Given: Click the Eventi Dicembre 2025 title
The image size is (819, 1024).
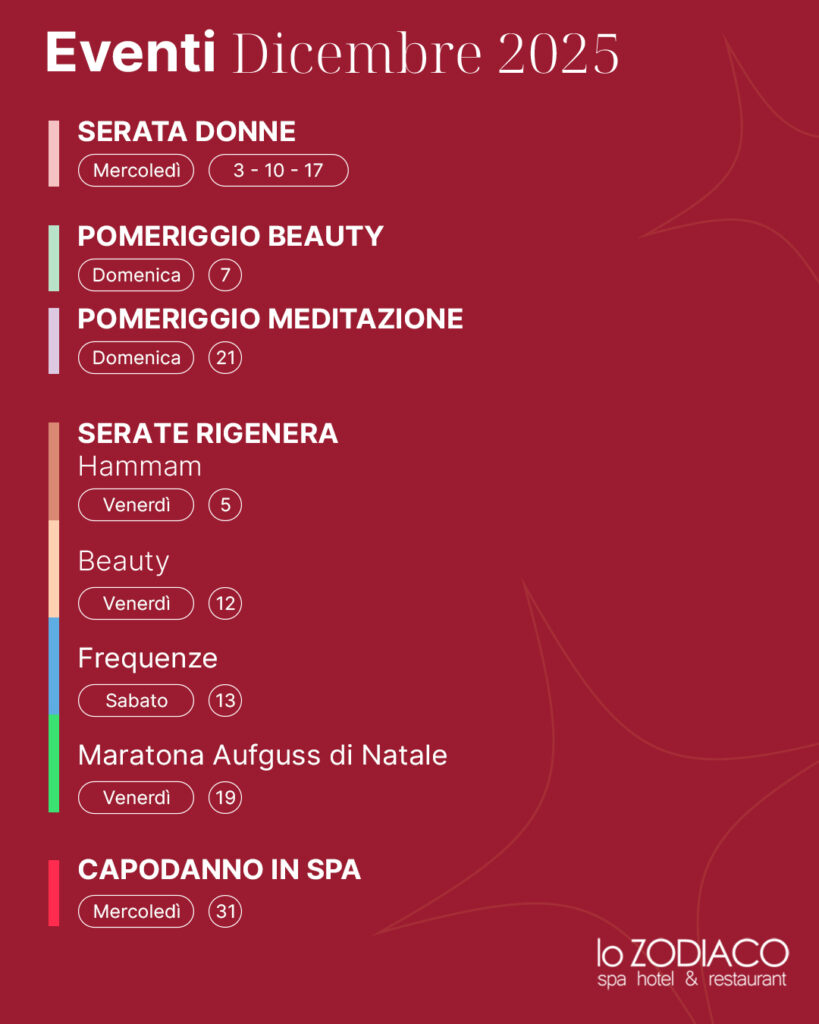Looking at the screenshot, I should click(332, 53).
